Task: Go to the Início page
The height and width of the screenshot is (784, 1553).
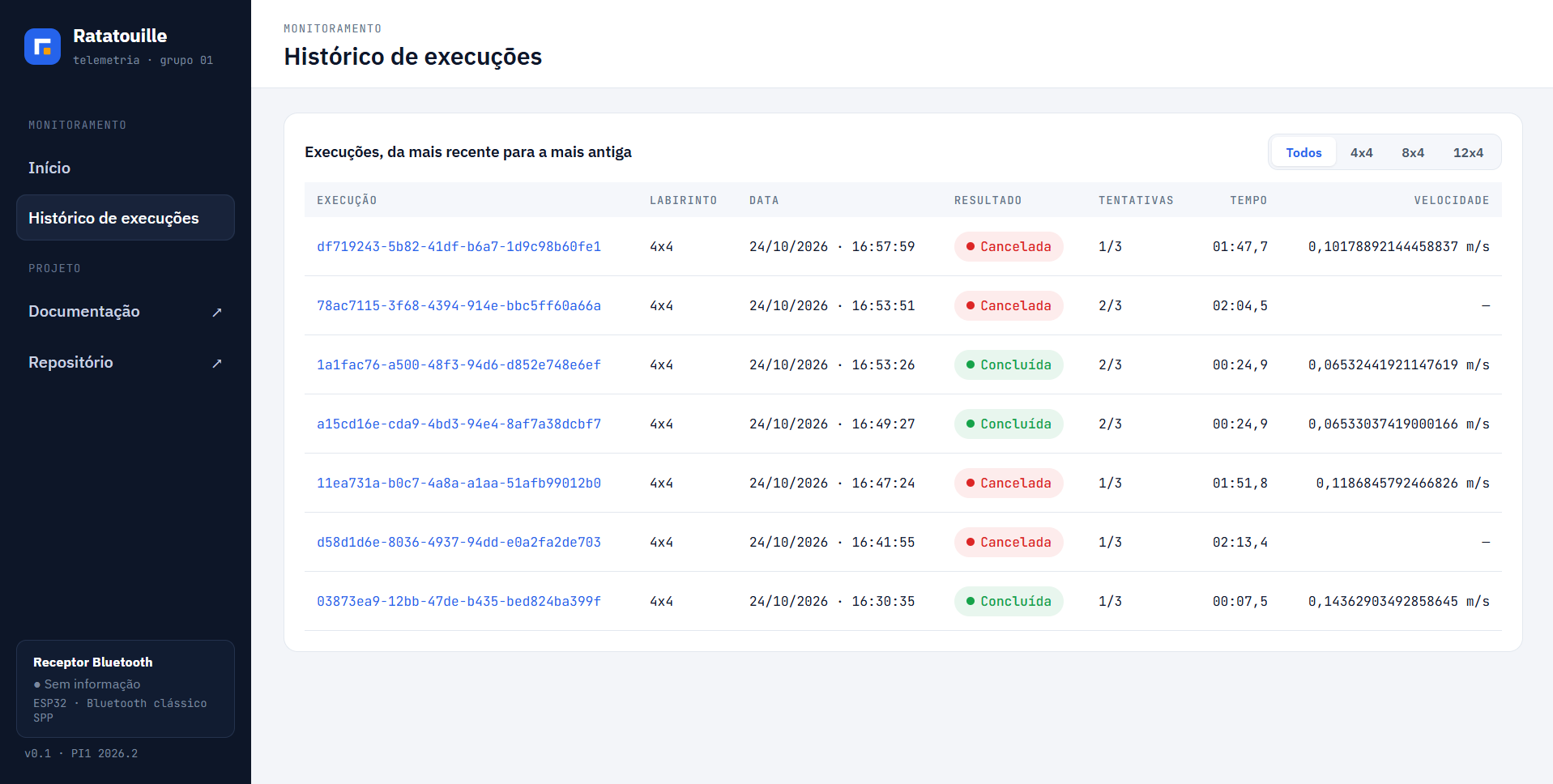Action: coord(126,168)
